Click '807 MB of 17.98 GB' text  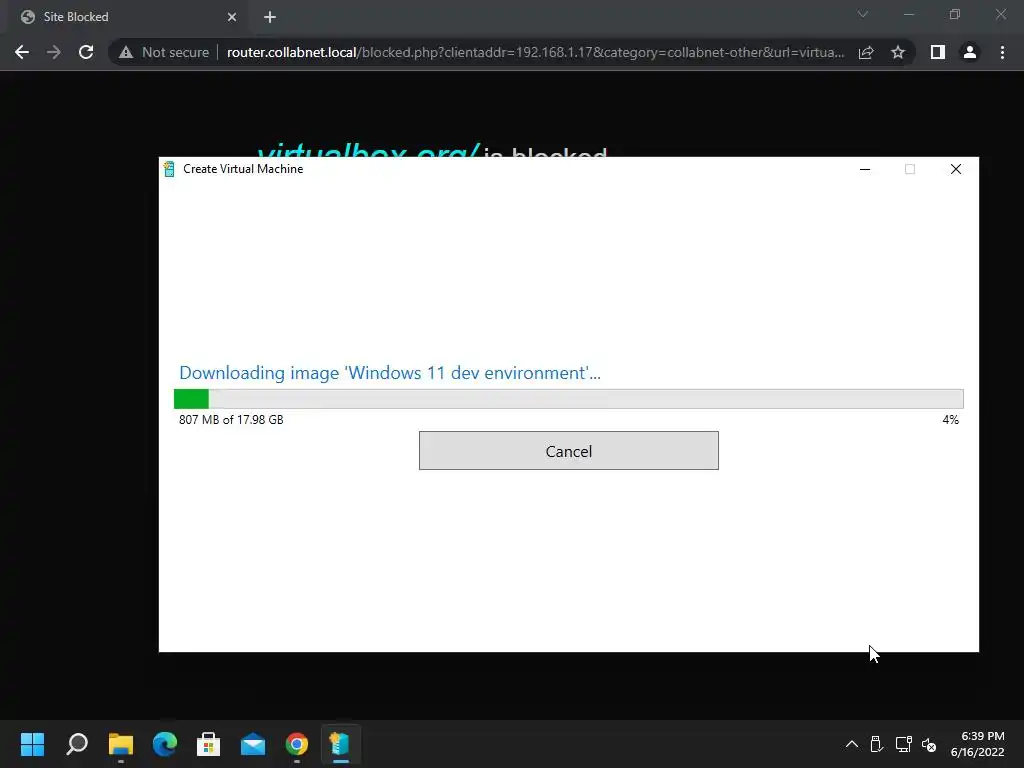point(231,420)
